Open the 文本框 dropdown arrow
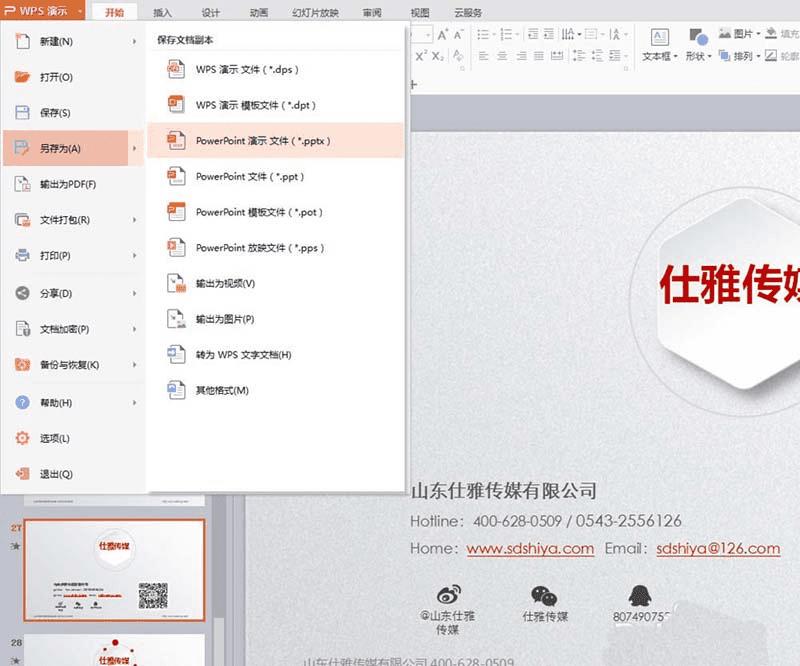Image resolution: width=800 pixels, height=666 pixels. pyautogui.click(x=676, y=57)
